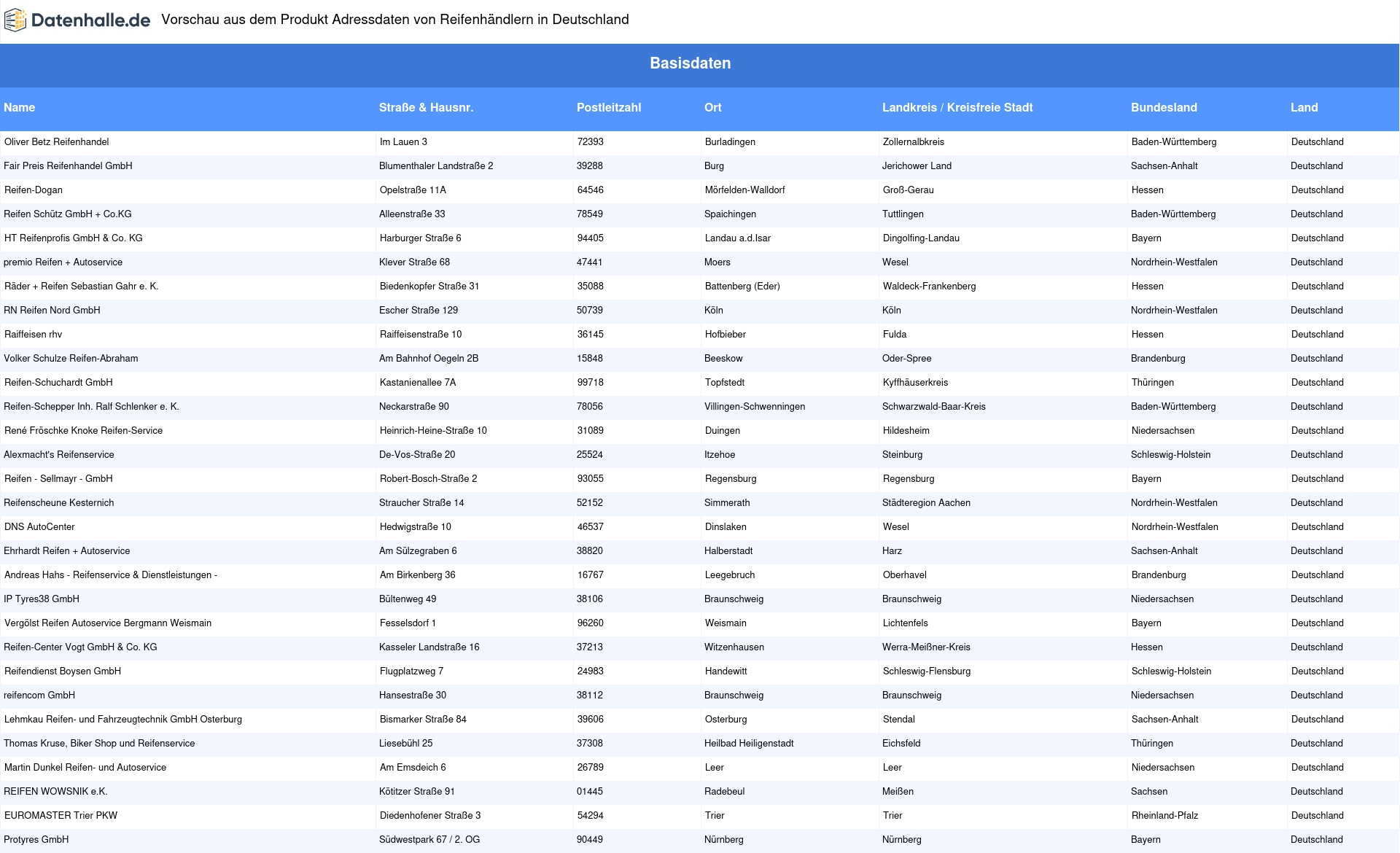Screen dimensions: 1400x853
Task: Click the DNS AutoCenter name
Action: (x=39, y=526)
